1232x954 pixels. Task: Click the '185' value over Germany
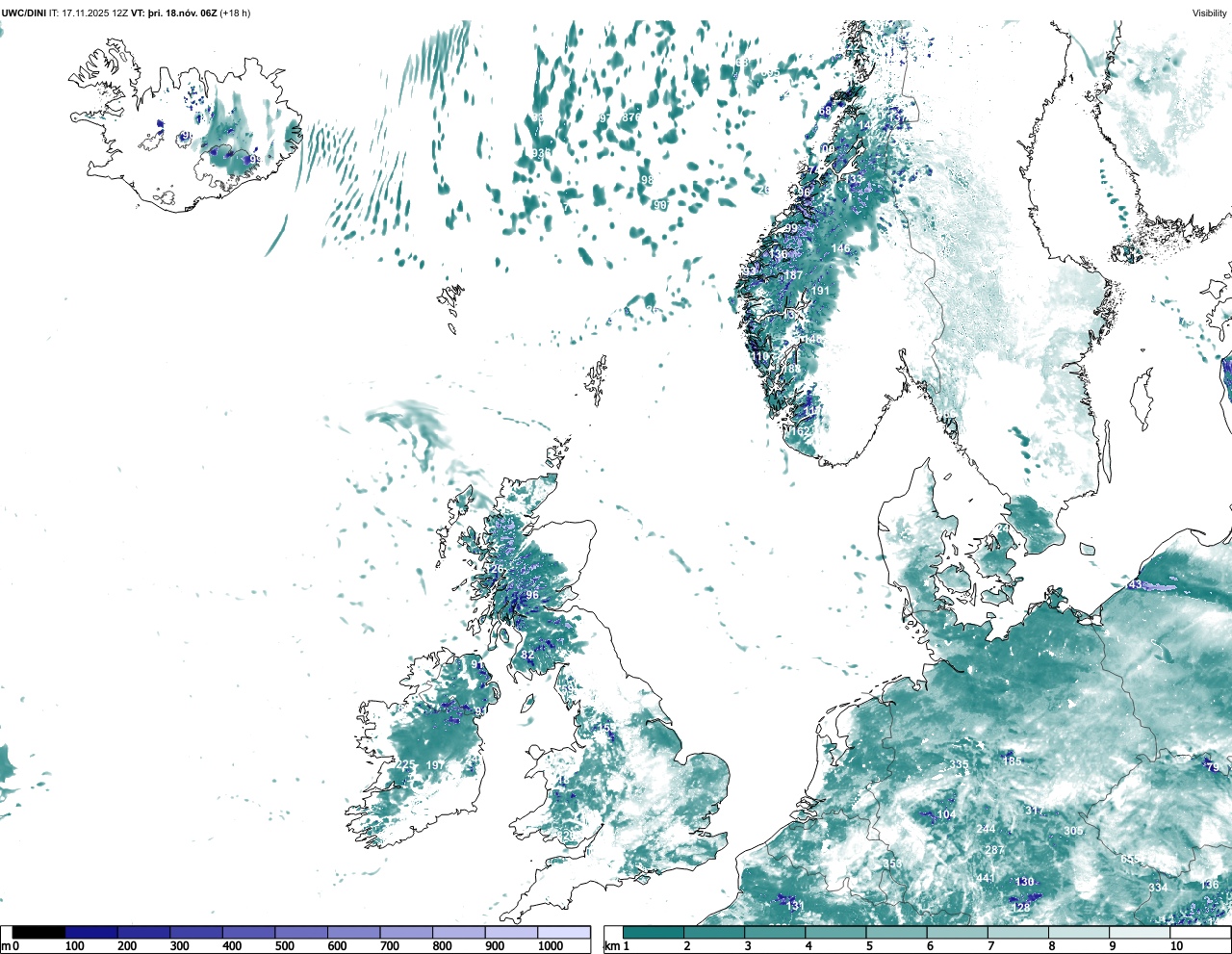pos(1013,761)
